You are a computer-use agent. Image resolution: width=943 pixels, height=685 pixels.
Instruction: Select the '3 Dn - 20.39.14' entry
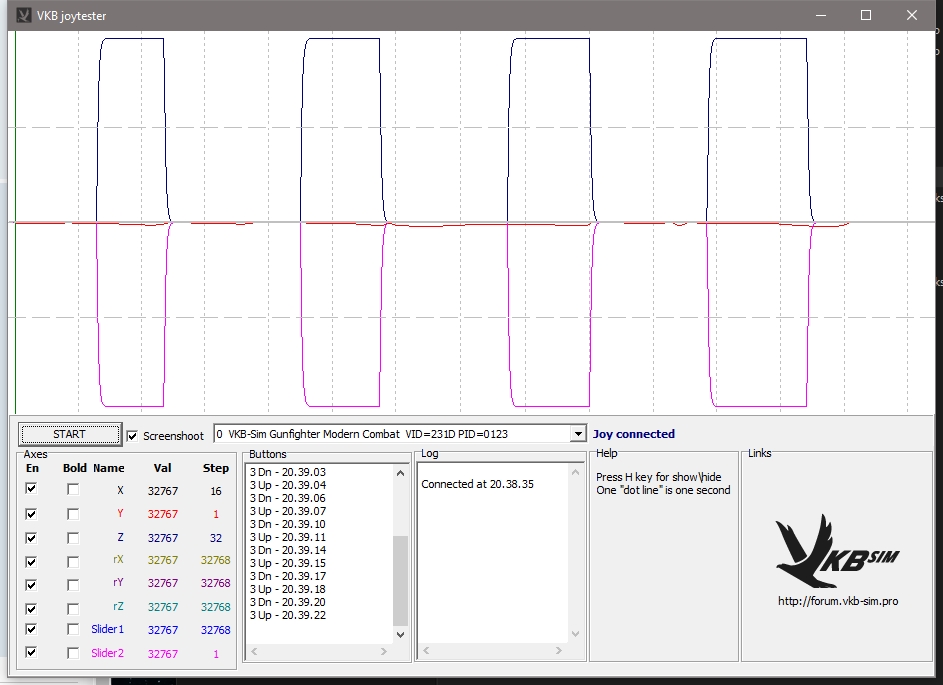tap(287, 550)
